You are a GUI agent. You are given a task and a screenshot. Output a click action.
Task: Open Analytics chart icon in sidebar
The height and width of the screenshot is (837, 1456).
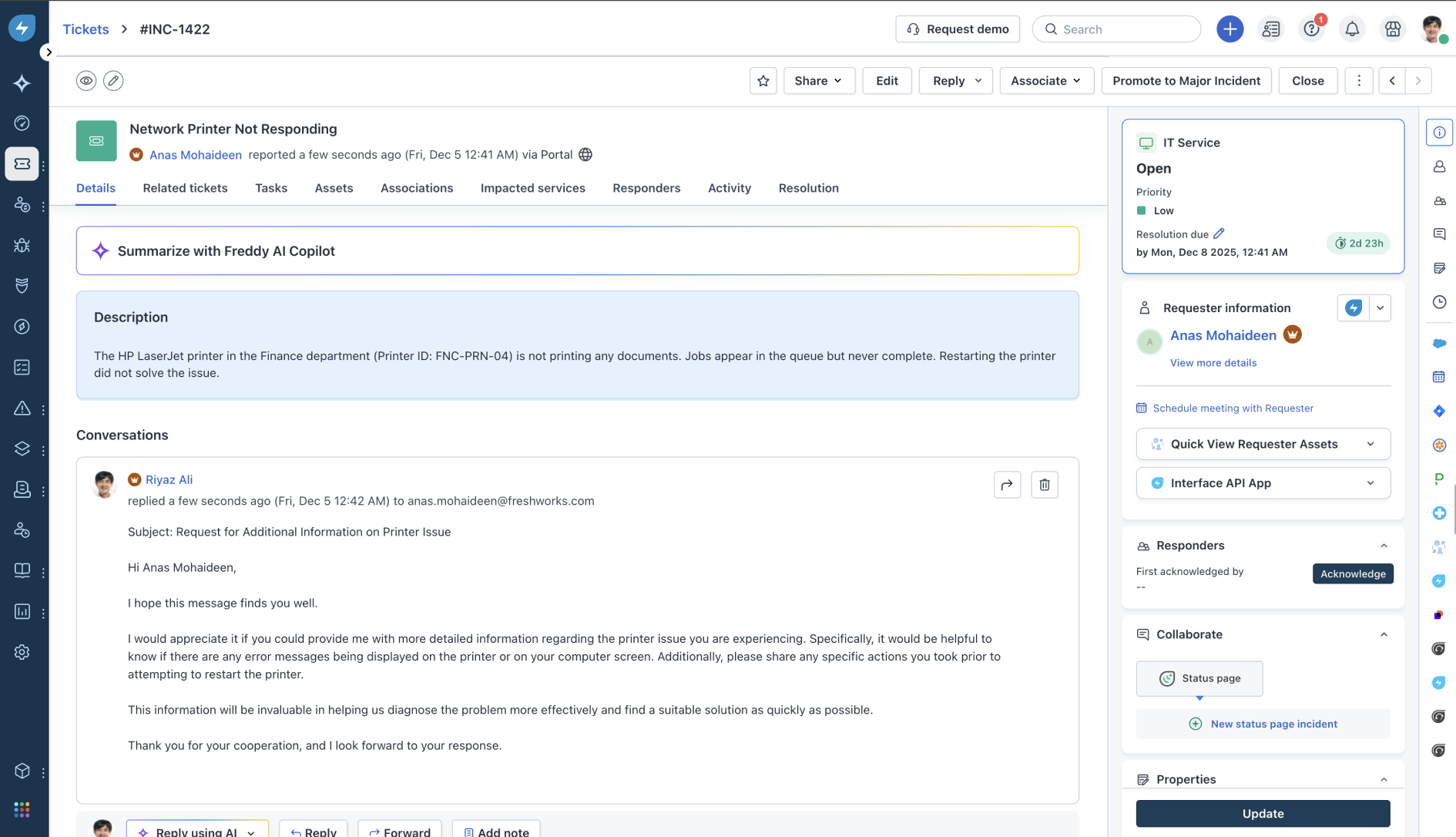pos(22,611)
